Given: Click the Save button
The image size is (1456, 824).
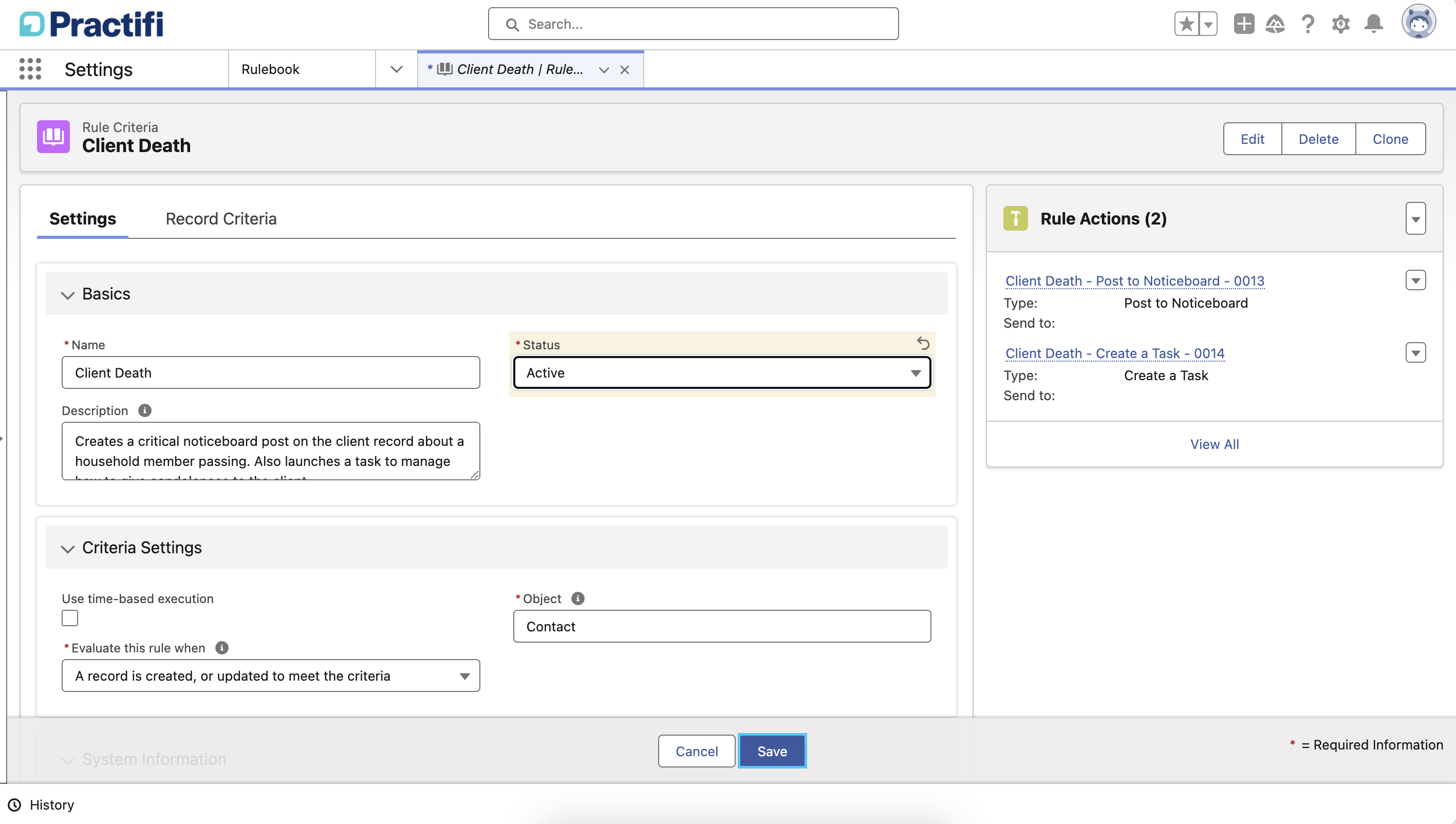Looking at the screenshot, I should pos(772,751).
